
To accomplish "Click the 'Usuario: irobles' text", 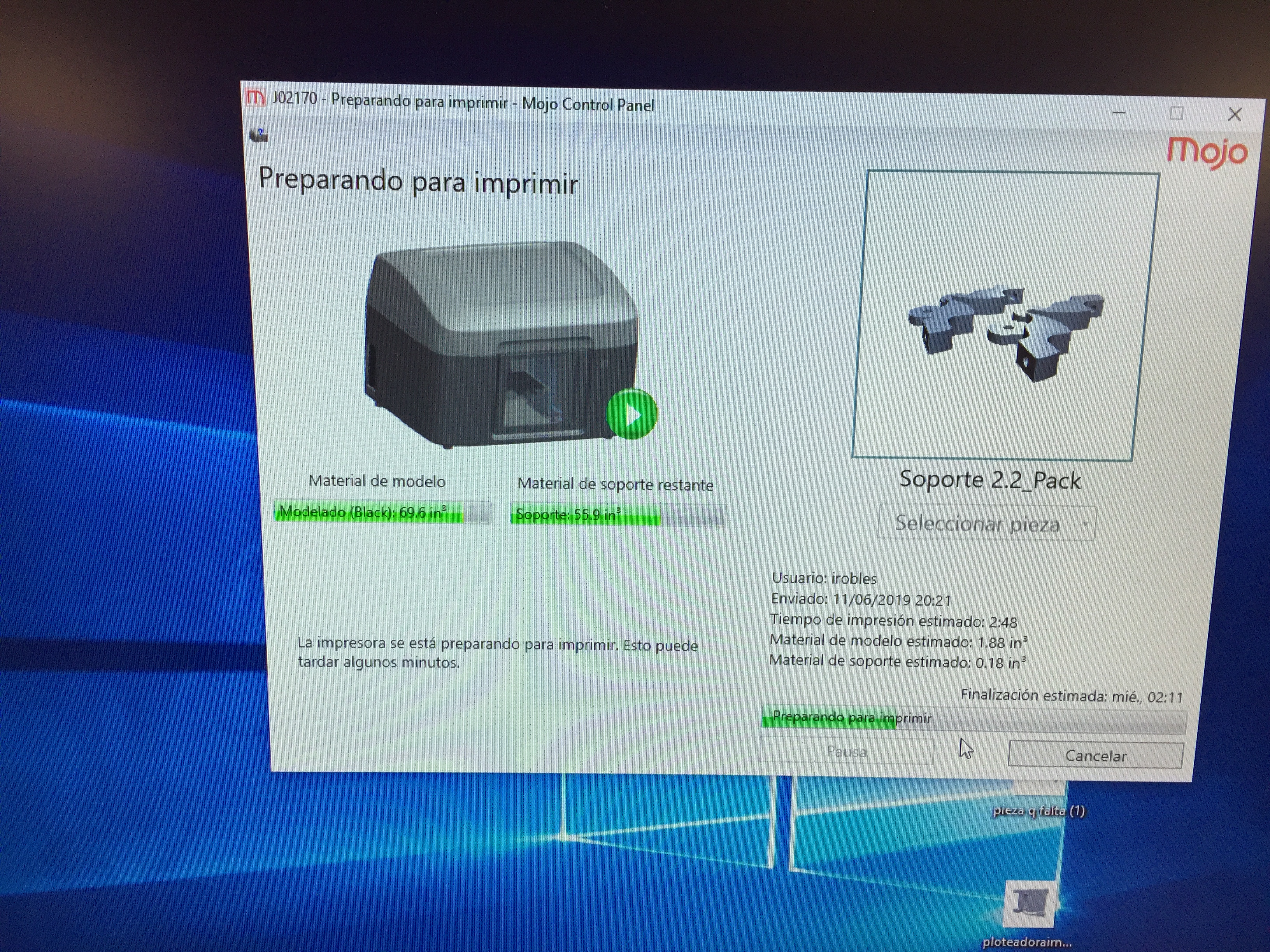I will pyautogui.click(x=824, y=578).
